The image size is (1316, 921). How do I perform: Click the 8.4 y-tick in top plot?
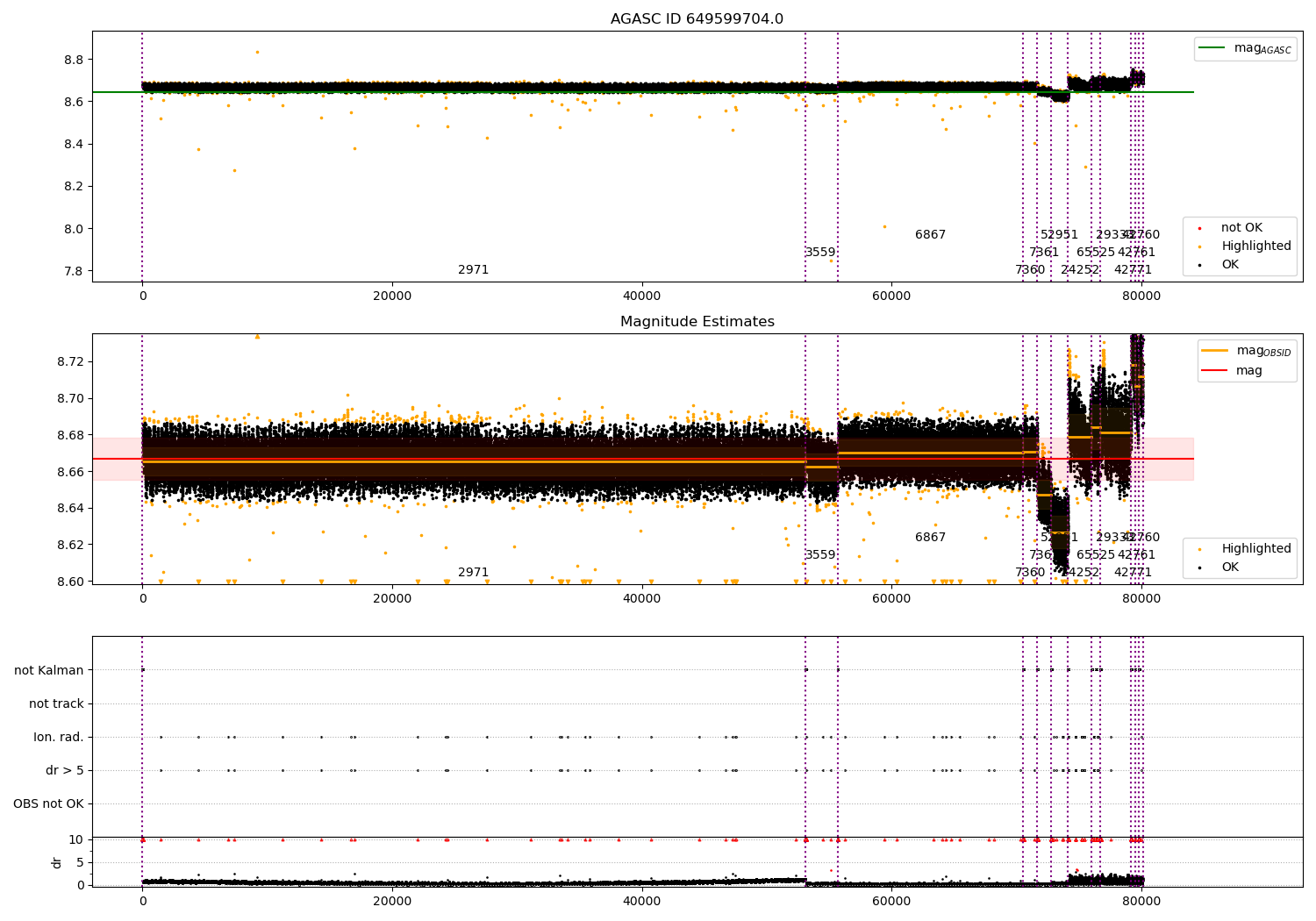tap(74, 144)
